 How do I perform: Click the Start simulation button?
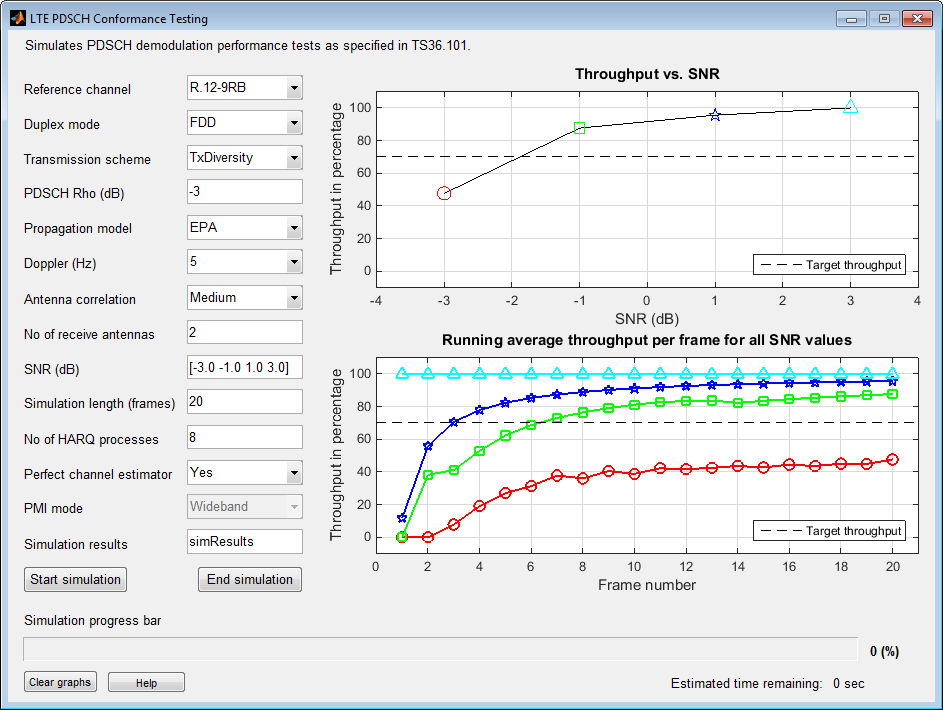(75, 580)
